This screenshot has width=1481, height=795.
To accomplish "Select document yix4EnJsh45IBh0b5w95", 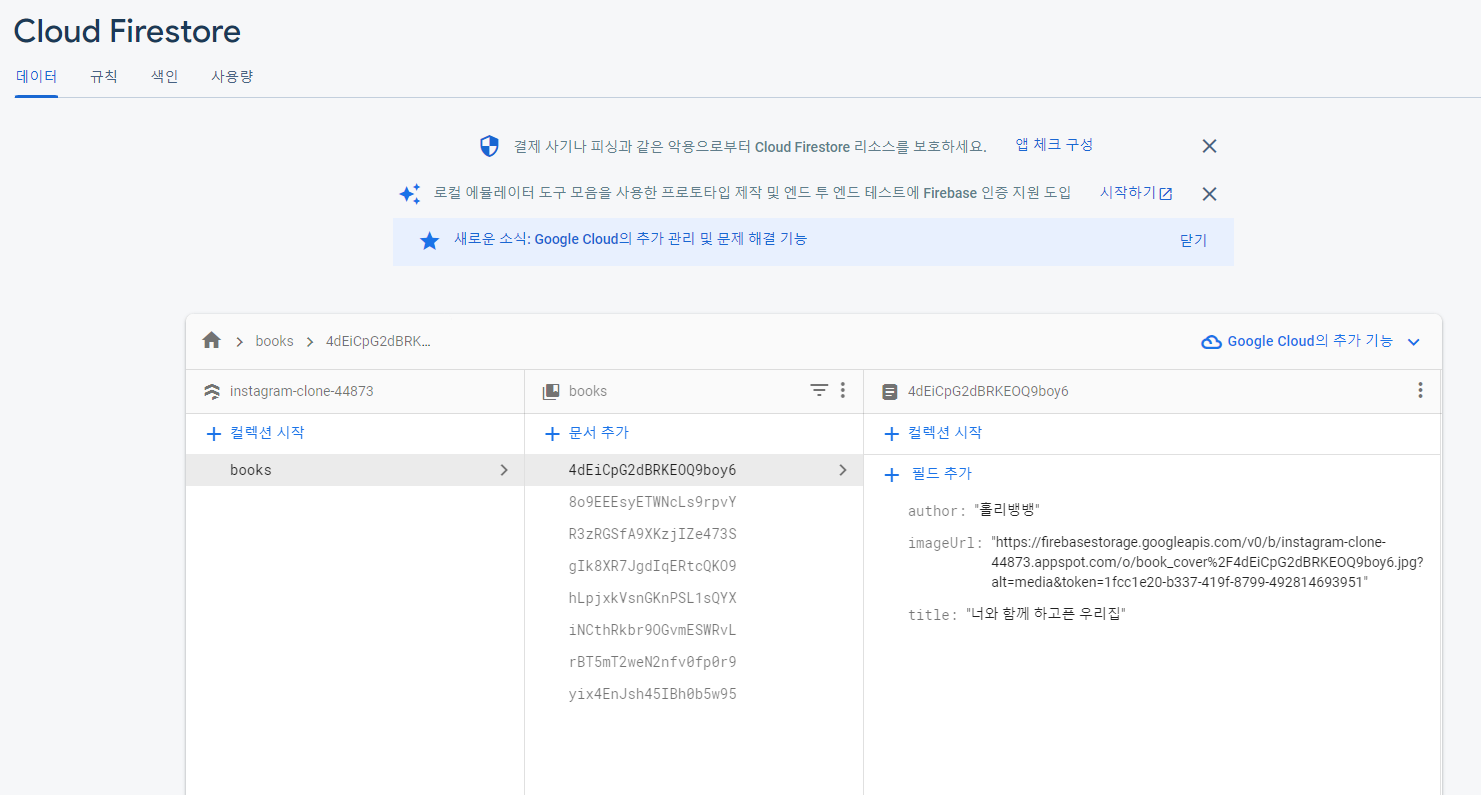I will coord(694,694).
